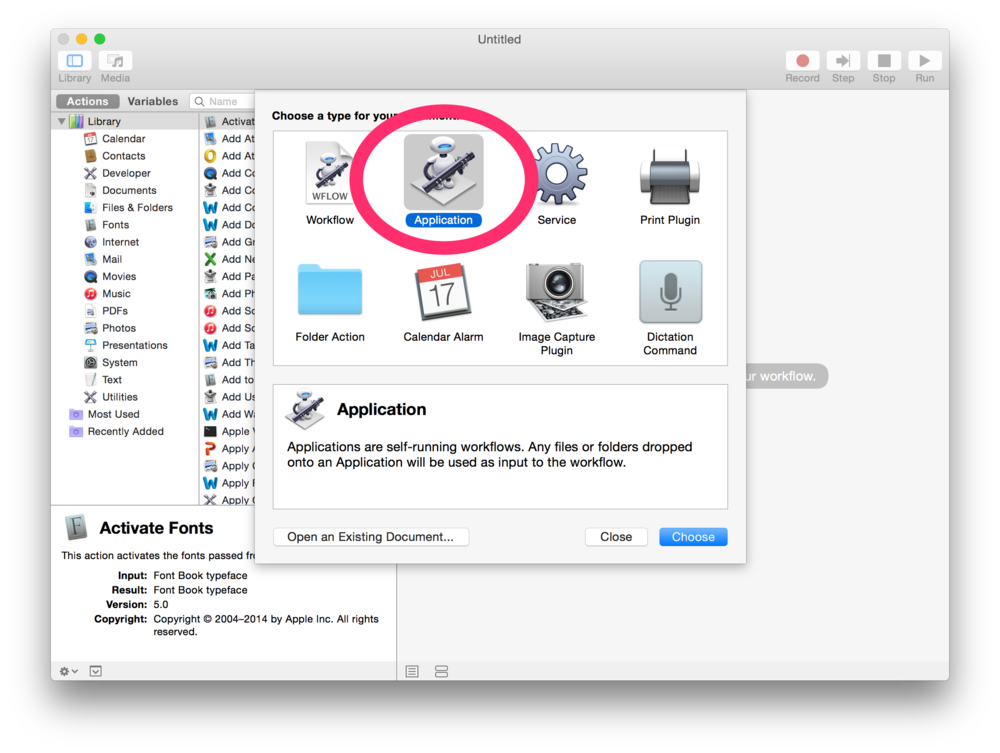The width and height of the screenshot is (1000, 753).
Task: Confirm with the Choose button
Action: point(693,537)
